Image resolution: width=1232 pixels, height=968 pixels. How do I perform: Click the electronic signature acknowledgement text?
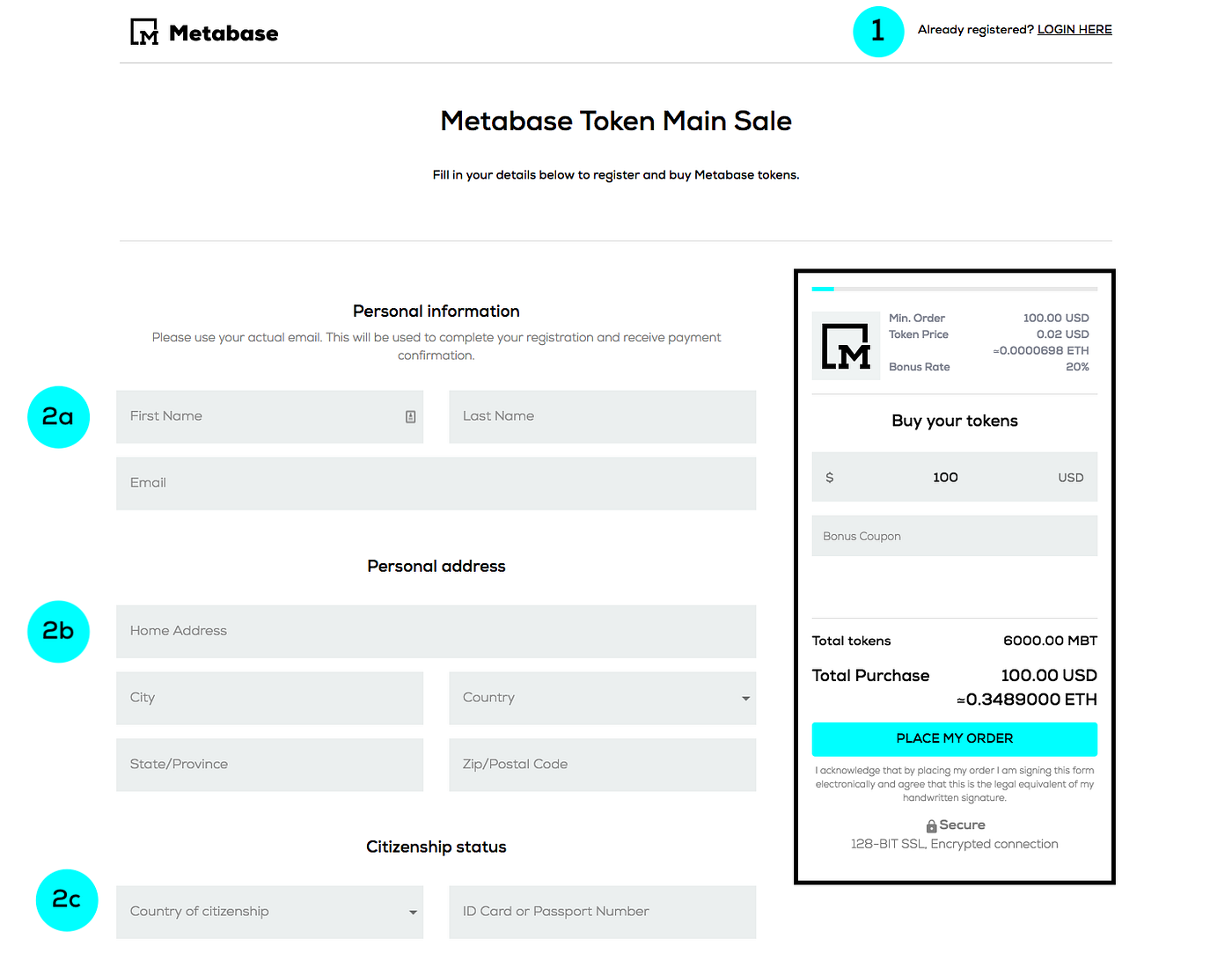click(955, 784)
